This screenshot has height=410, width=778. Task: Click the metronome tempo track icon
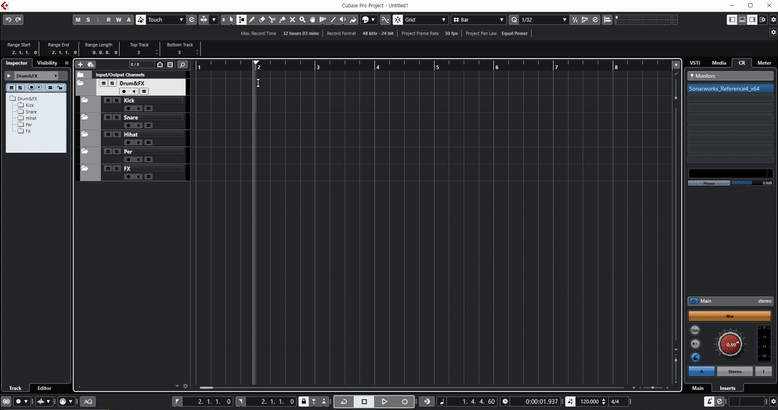click(x=570, y=402)
